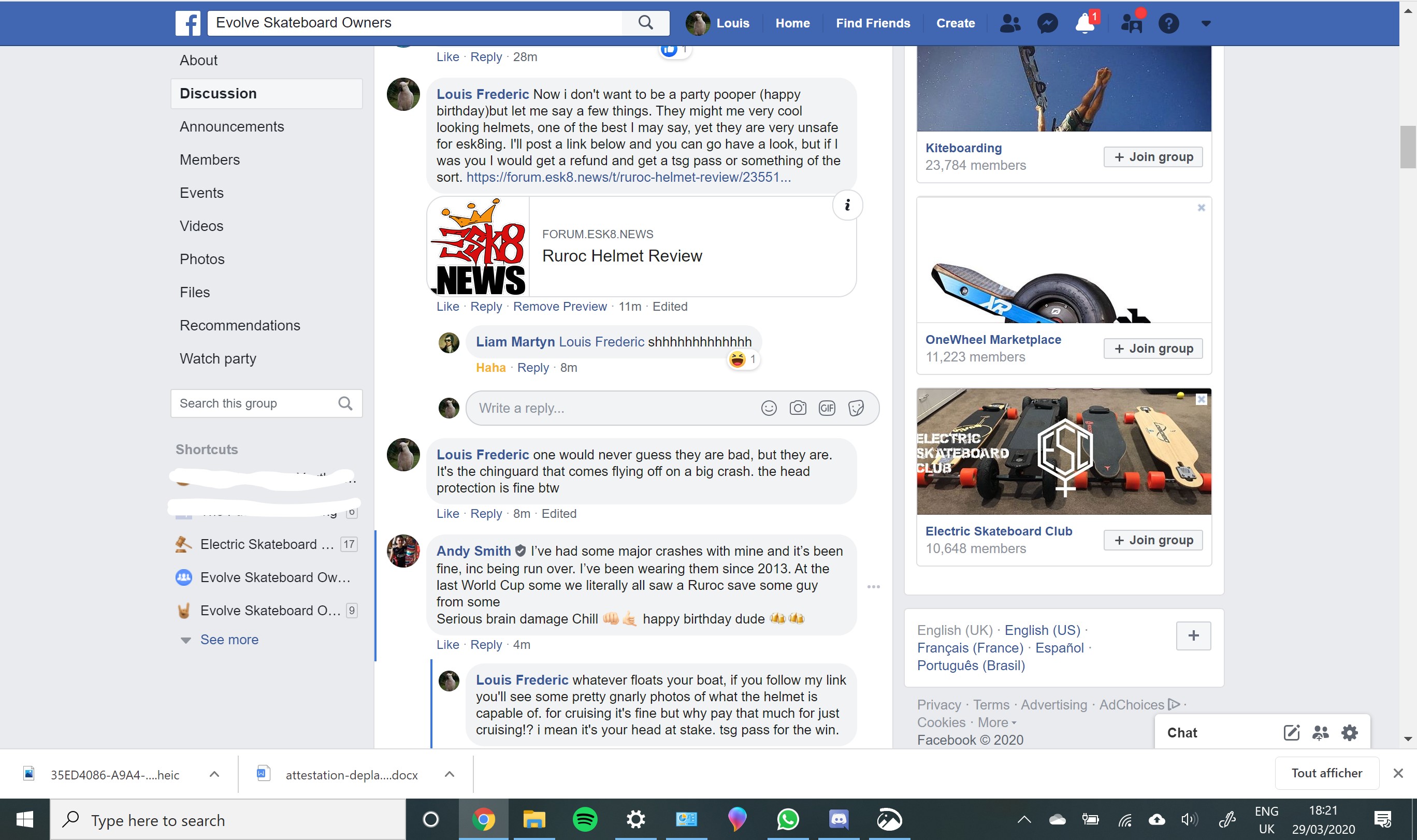Post a GIF in the reply box
The width and height of the screenshot is (1417, 840).
[x=827, y=408]
